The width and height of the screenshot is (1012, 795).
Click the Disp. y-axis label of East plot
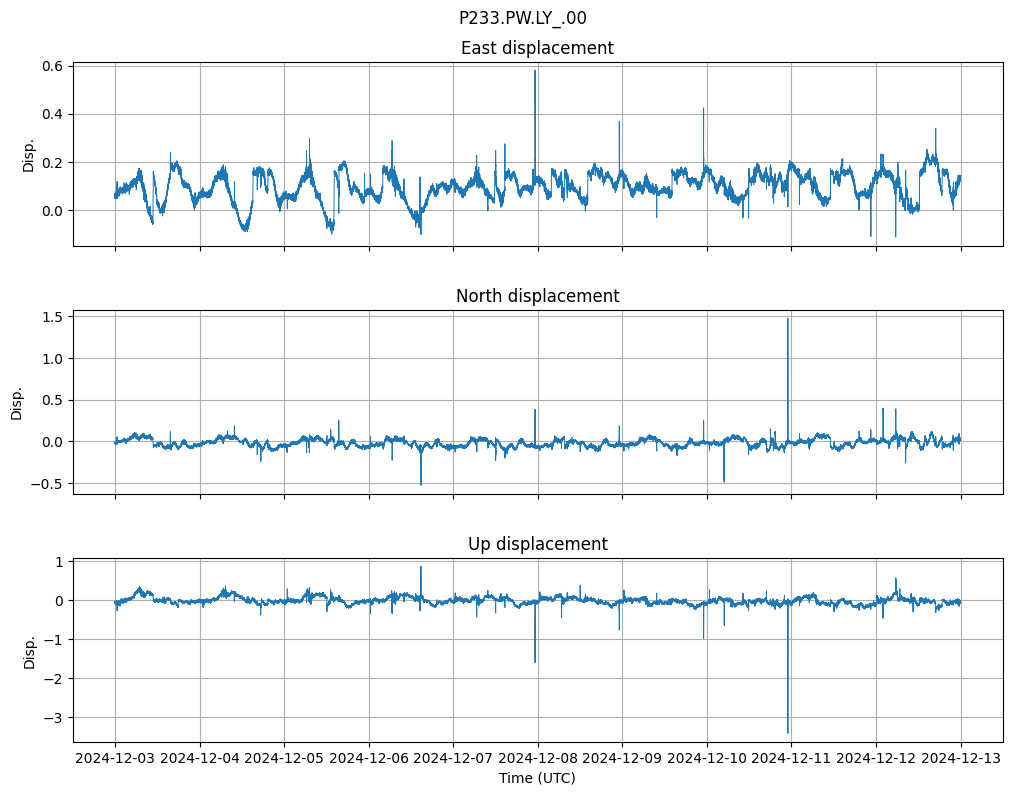coord(28,155)
